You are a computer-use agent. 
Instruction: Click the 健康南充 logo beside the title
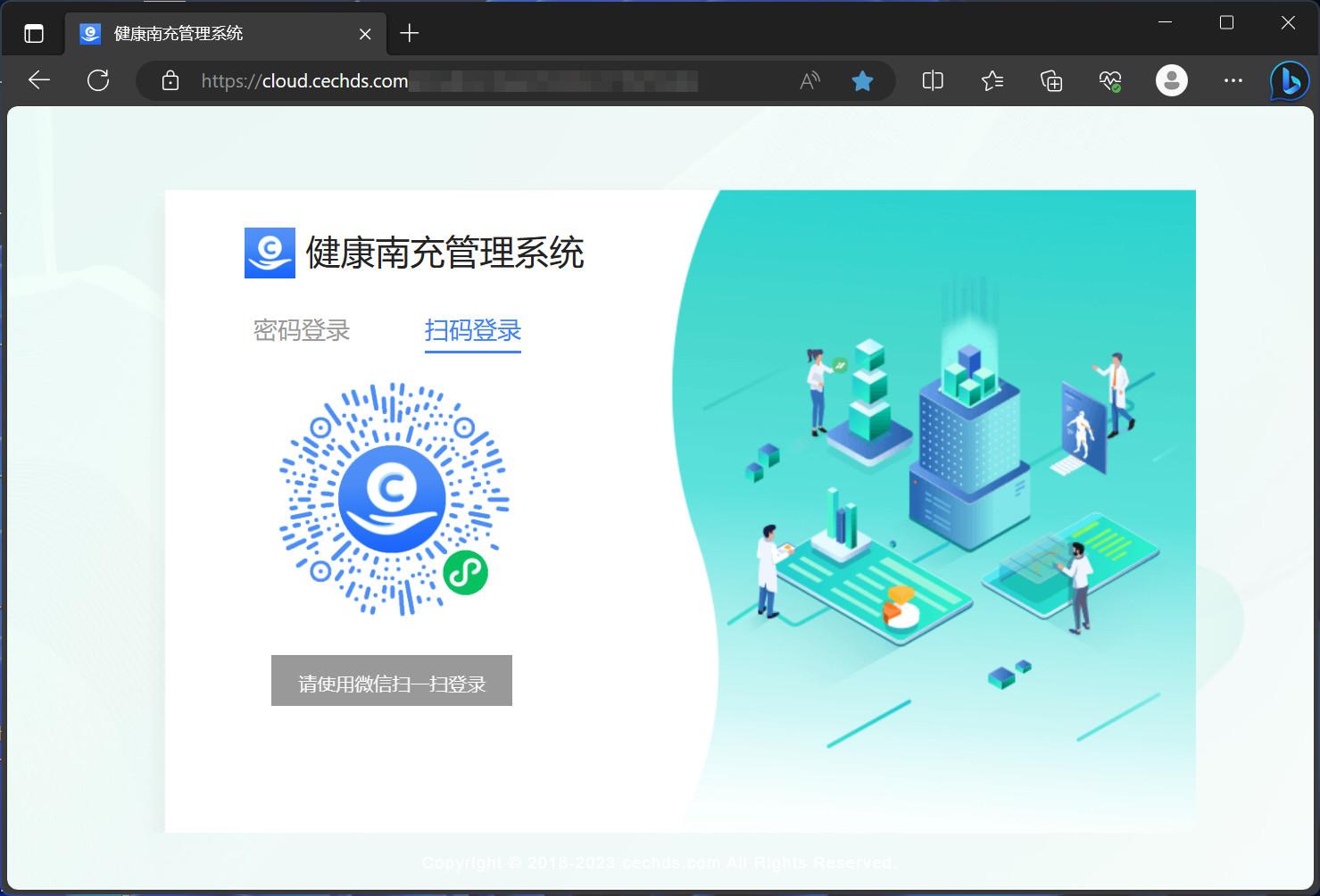pyautogui.click(x=270, y=253)
